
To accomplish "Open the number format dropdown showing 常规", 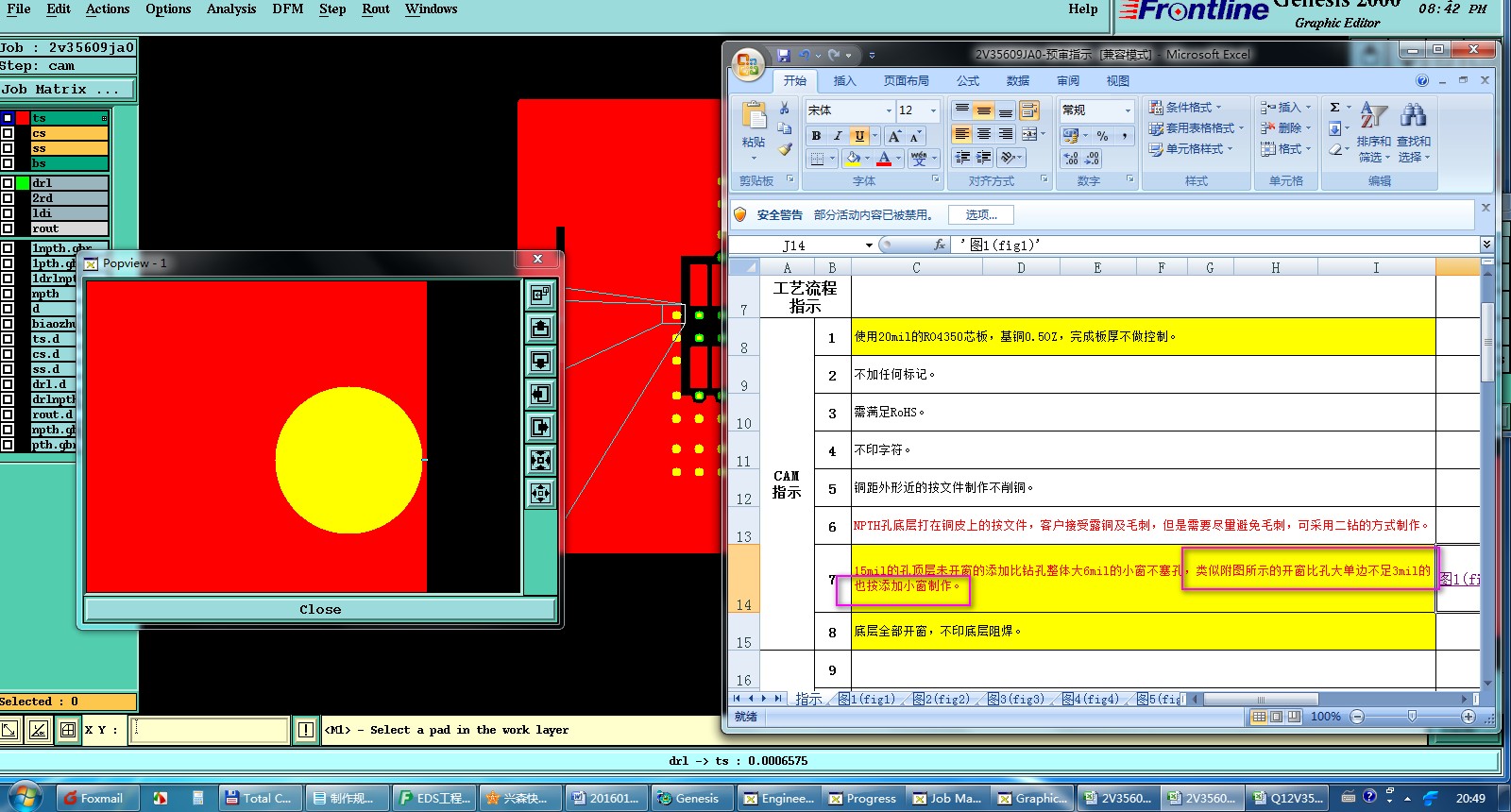I will [1127, 110].
